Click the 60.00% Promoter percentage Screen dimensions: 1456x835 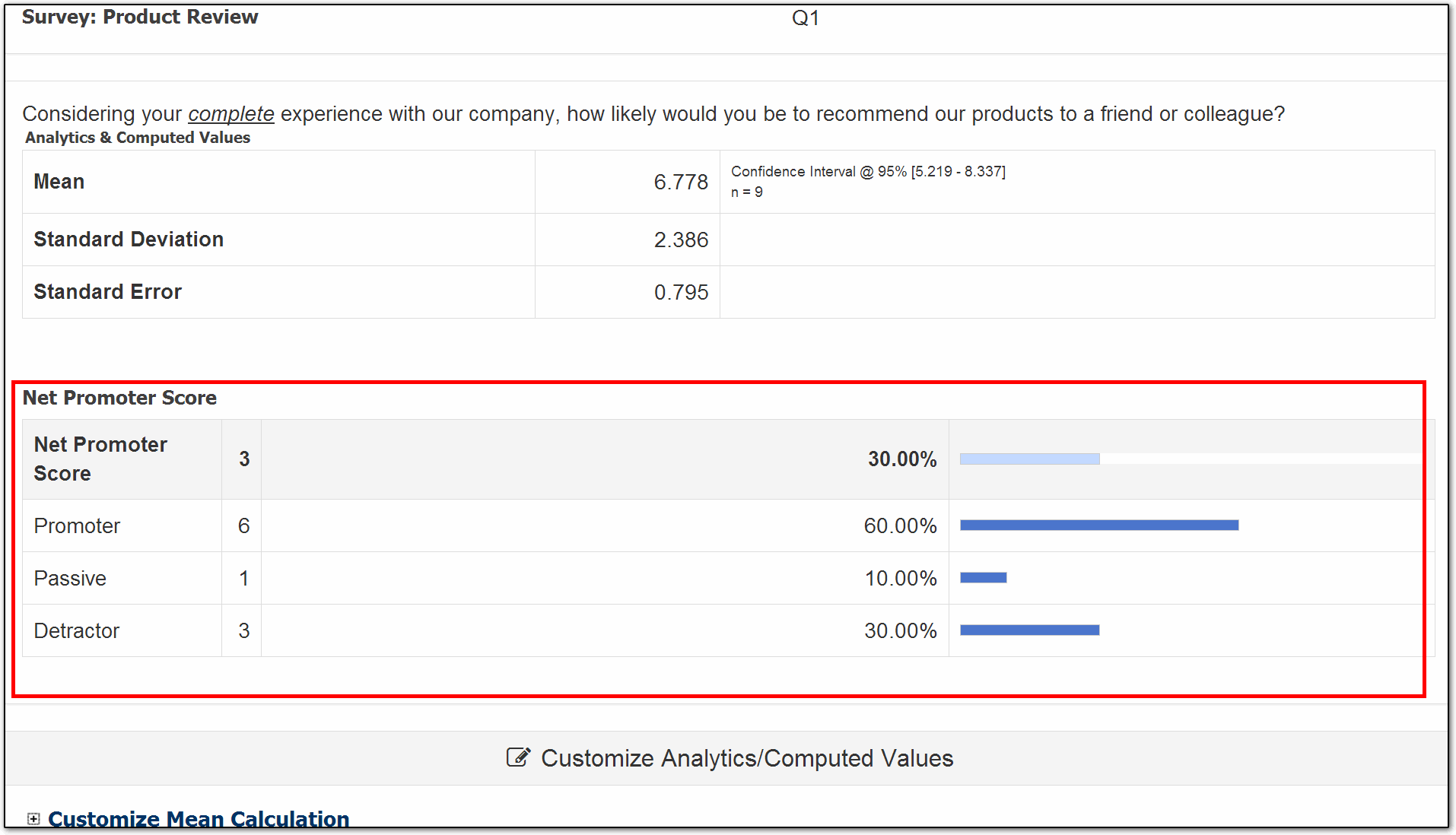900,525
